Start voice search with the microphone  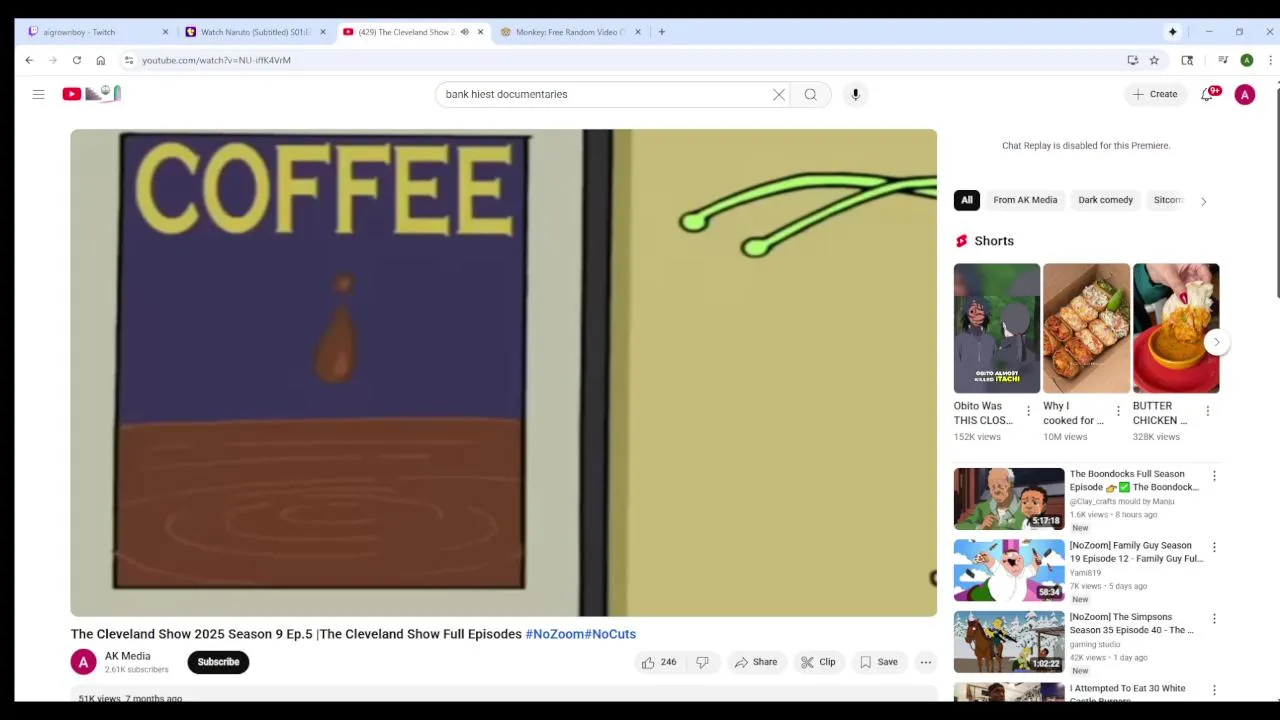coord(855,94)
